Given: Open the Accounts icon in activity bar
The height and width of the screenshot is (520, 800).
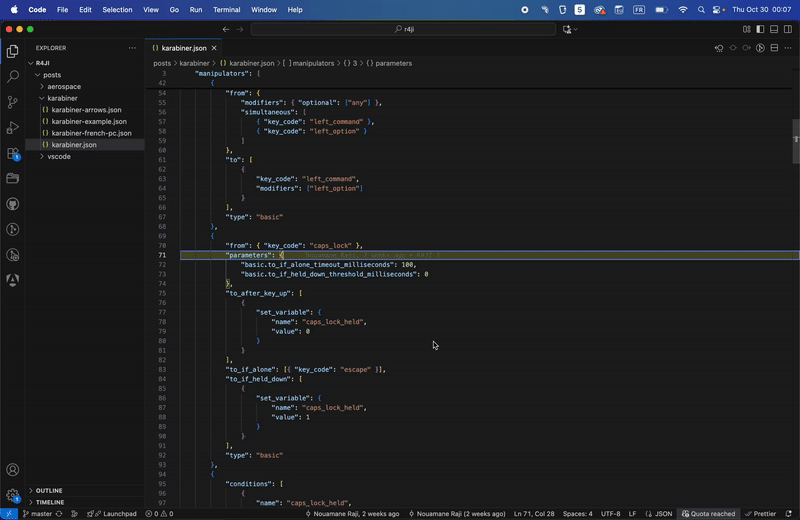Looking at the screenshot, I should (x=13, y=469).
